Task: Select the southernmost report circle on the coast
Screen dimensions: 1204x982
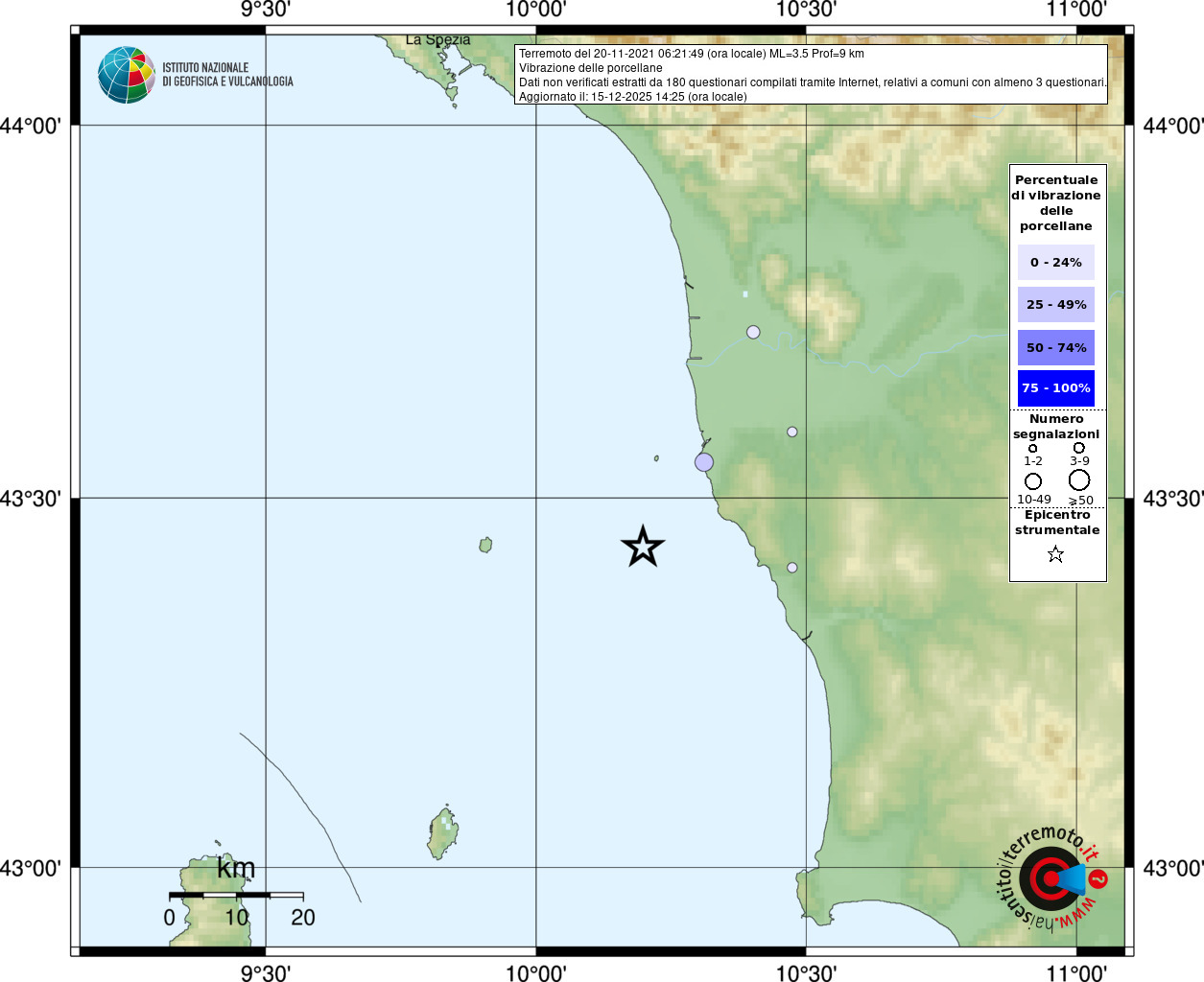Action: pyautogui.click(x=792, y=568)
